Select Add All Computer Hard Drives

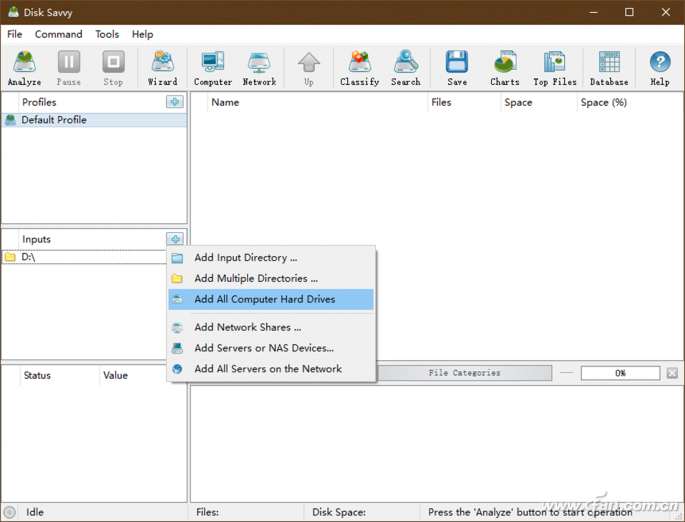[271, 299]
